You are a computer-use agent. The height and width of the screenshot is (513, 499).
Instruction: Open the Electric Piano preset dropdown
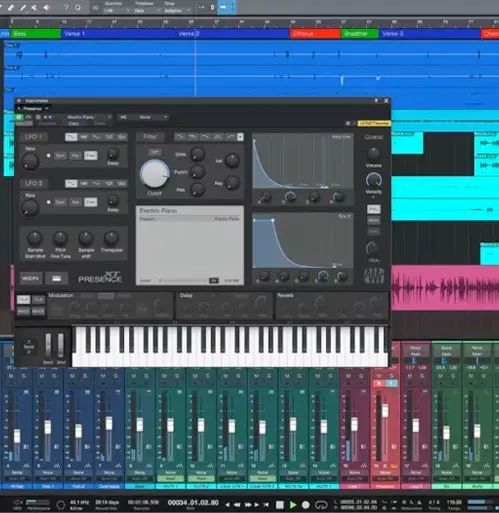[x=88, y=117]
